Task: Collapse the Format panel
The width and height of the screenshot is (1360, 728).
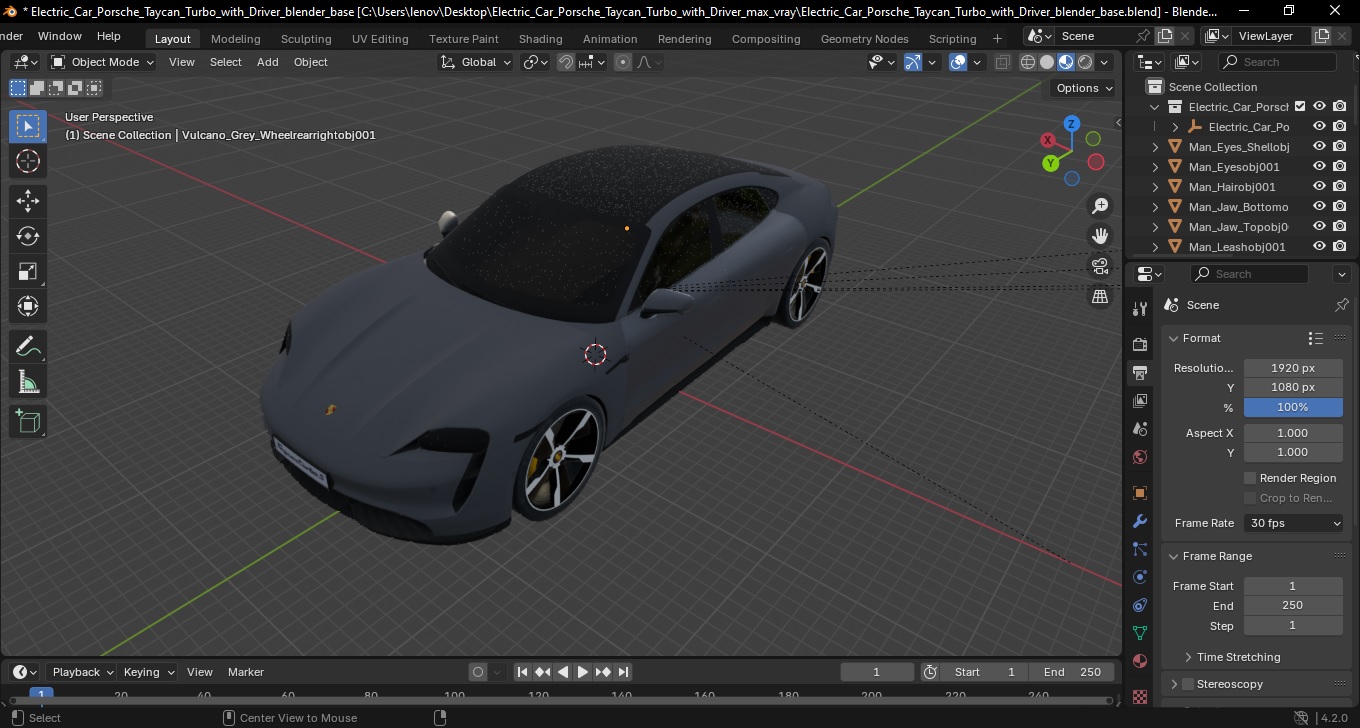Action: click(1175, 338)
